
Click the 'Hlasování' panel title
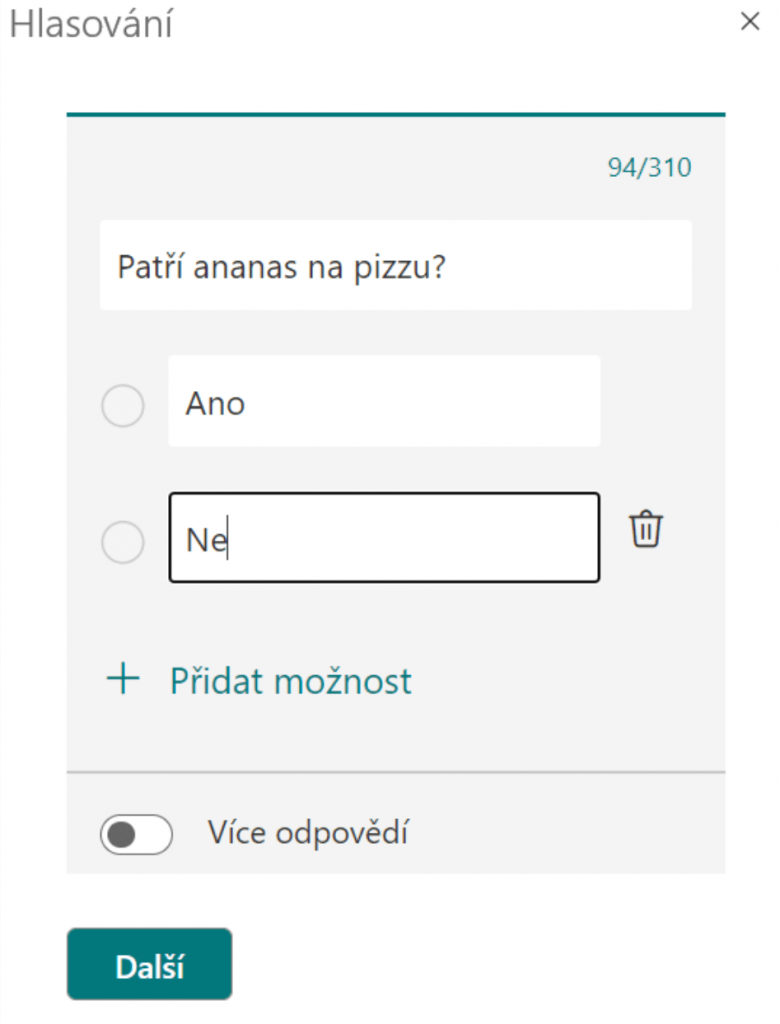click(91, 25)
